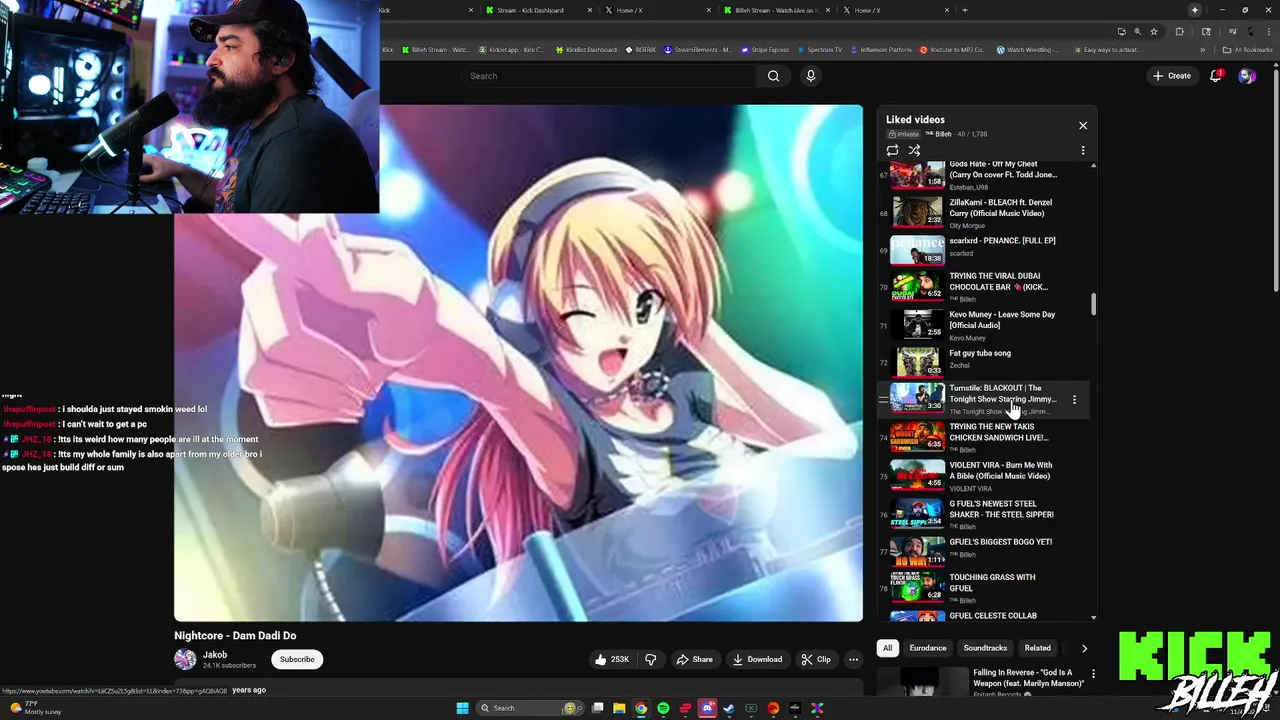Viewport: 1280px width, 720px height.
Task: Like the Nightcore video (253K)
Action: (611, 659)
